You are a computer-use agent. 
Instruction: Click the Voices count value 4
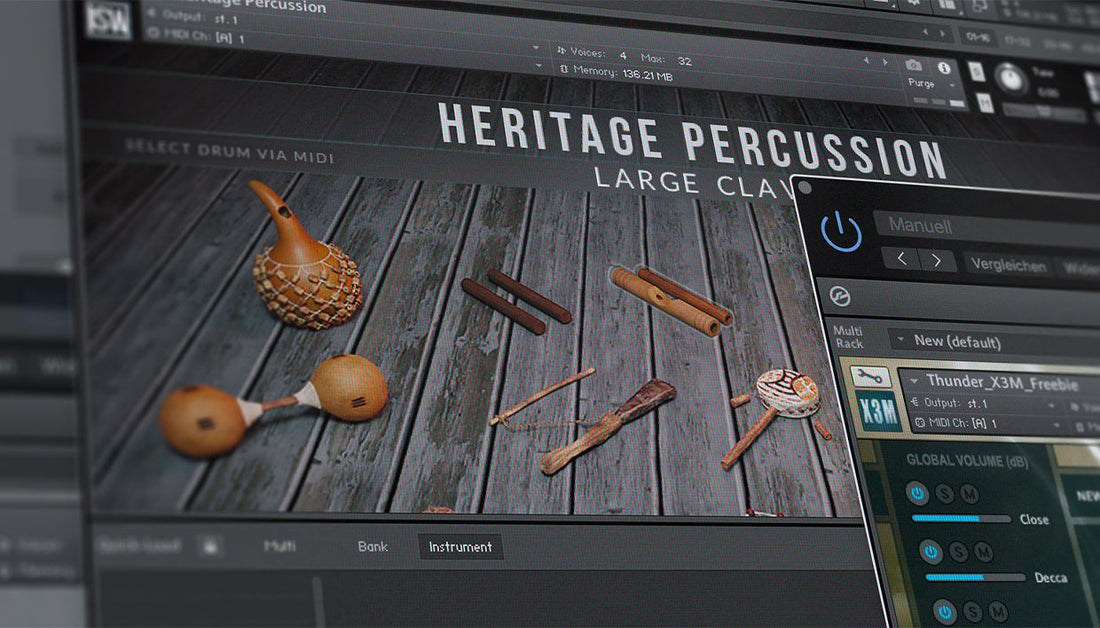[x=623, y=55]
